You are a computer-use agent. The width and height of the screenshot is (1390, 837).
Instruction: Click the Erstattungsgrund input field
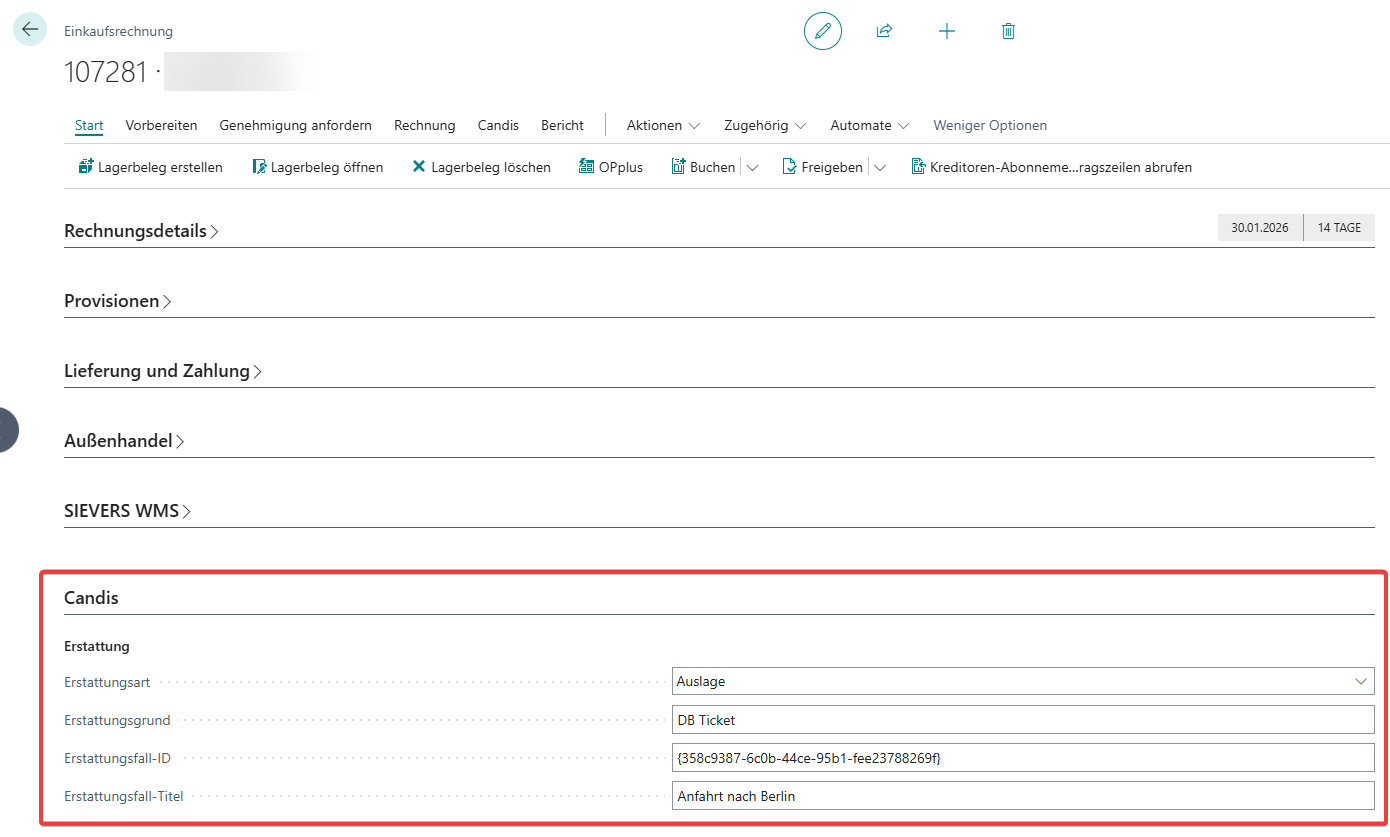pyautogui.click(x=1022, y=720)
